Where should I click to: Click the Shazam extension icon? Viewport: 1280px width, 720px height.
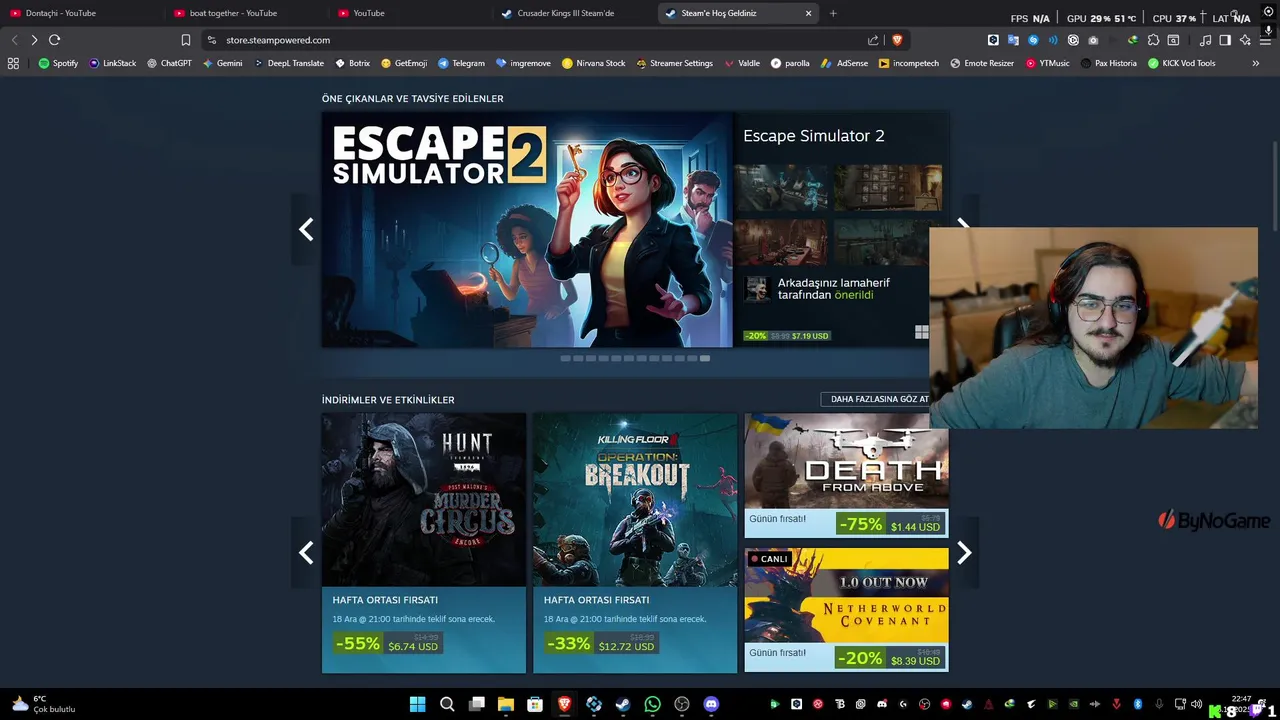coord(1033,40)
